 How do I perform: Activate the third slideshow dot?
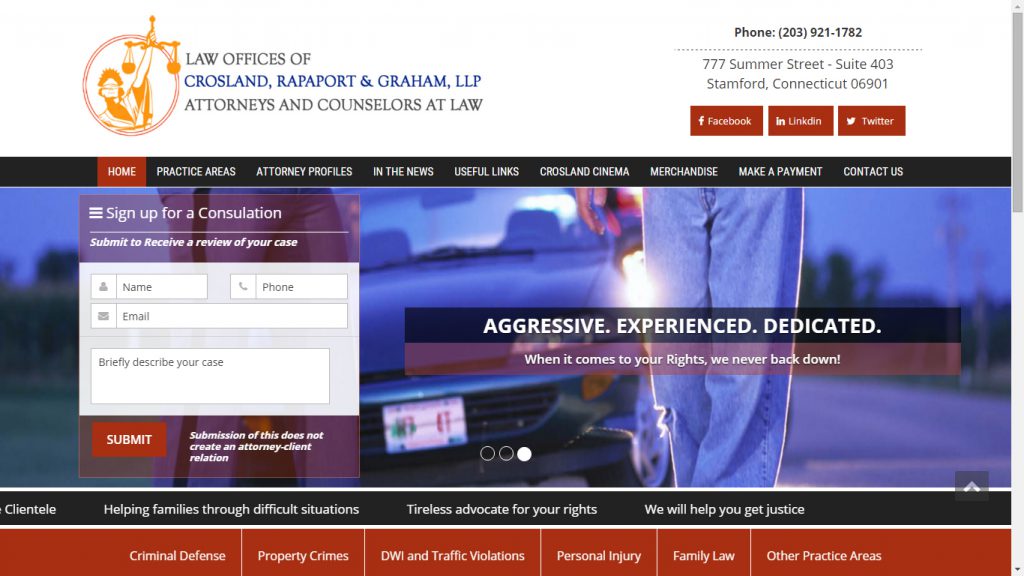point(523,453)
